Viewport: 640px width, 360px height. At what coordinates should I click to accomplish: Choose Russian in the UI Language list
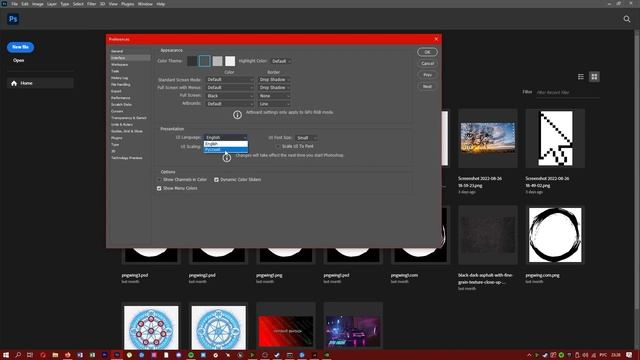click(x=226, y=150)
